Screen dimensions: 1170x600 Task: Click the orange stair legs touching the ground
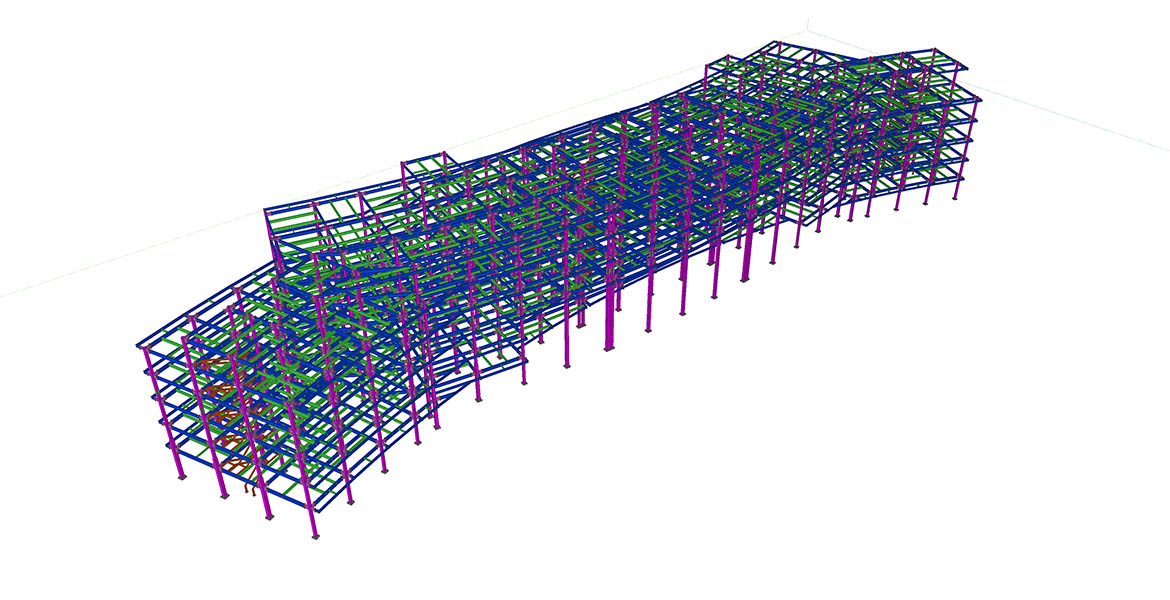click(x=250, y=492)
